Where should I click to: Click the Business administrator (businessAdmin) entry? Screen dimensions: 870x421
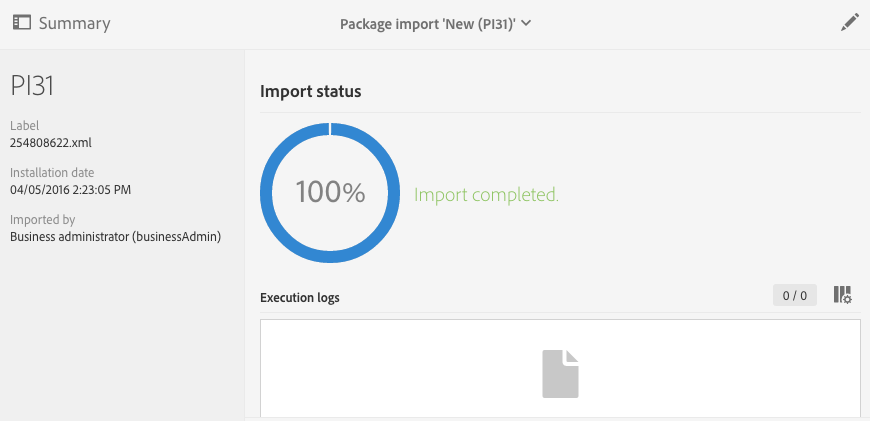(x=115, y=236)
